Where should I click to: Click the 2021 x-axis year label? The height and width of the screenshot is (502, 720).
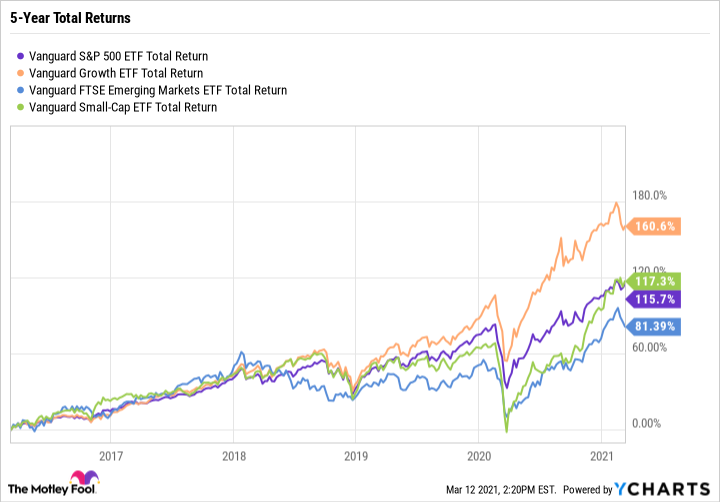[x=602, y=456]
